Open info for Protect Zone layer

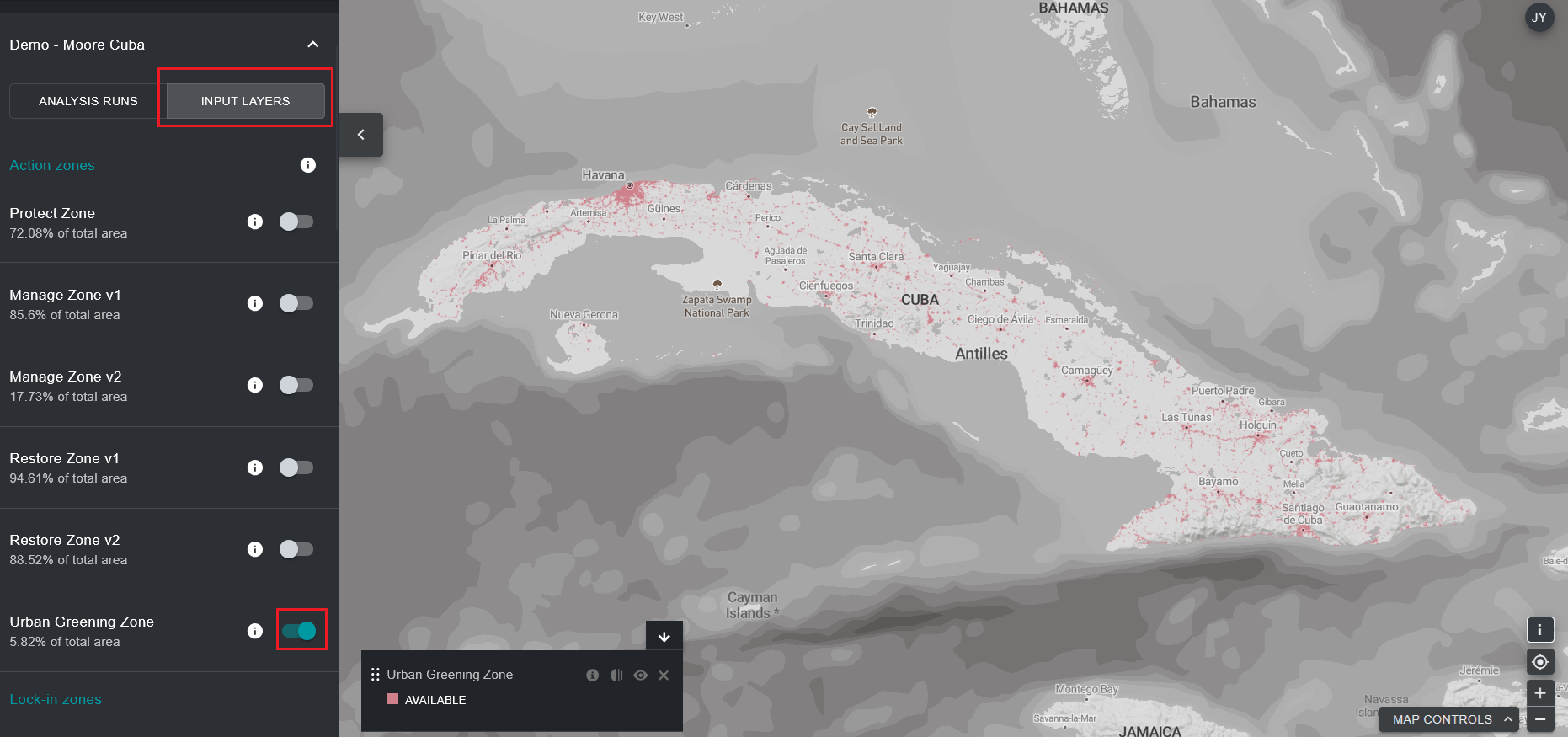[x=255, y=222]
